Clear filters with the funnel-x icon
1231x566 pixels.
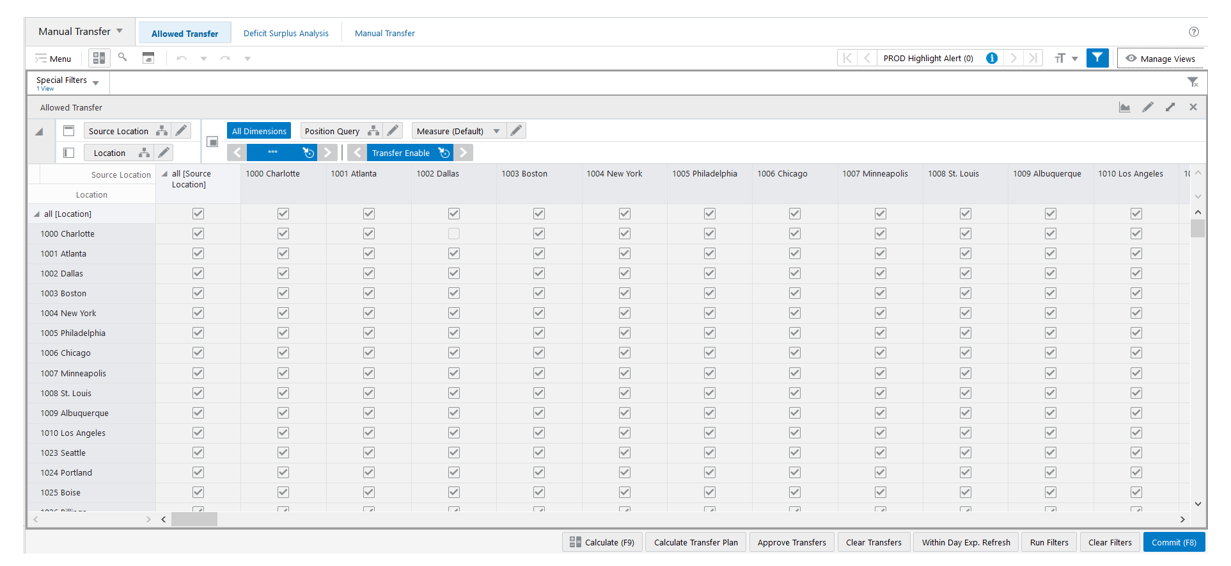tap(1193, 82)
